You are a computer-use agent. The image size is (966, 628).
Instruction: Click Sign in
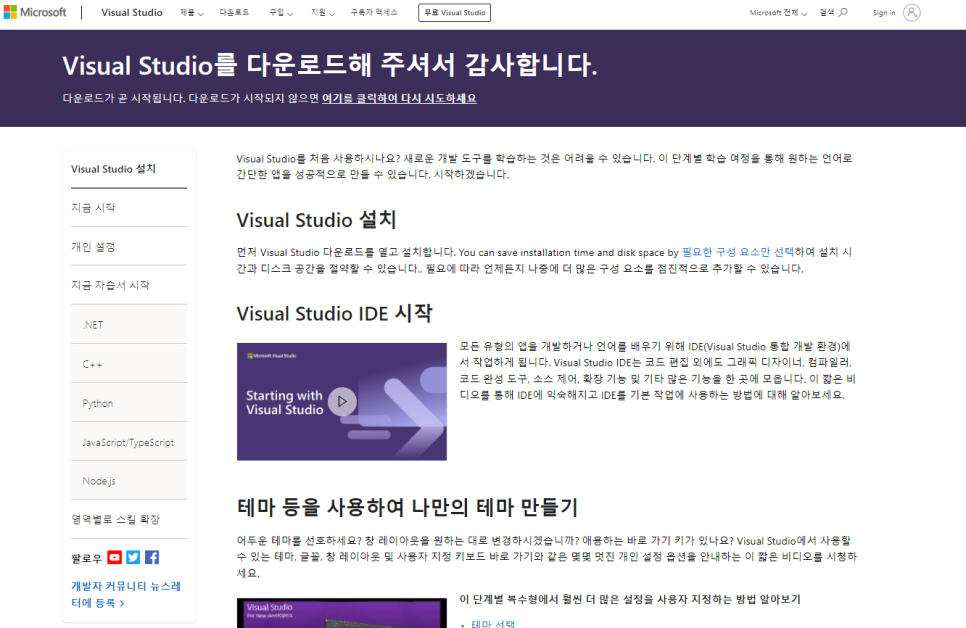[884, 12]
